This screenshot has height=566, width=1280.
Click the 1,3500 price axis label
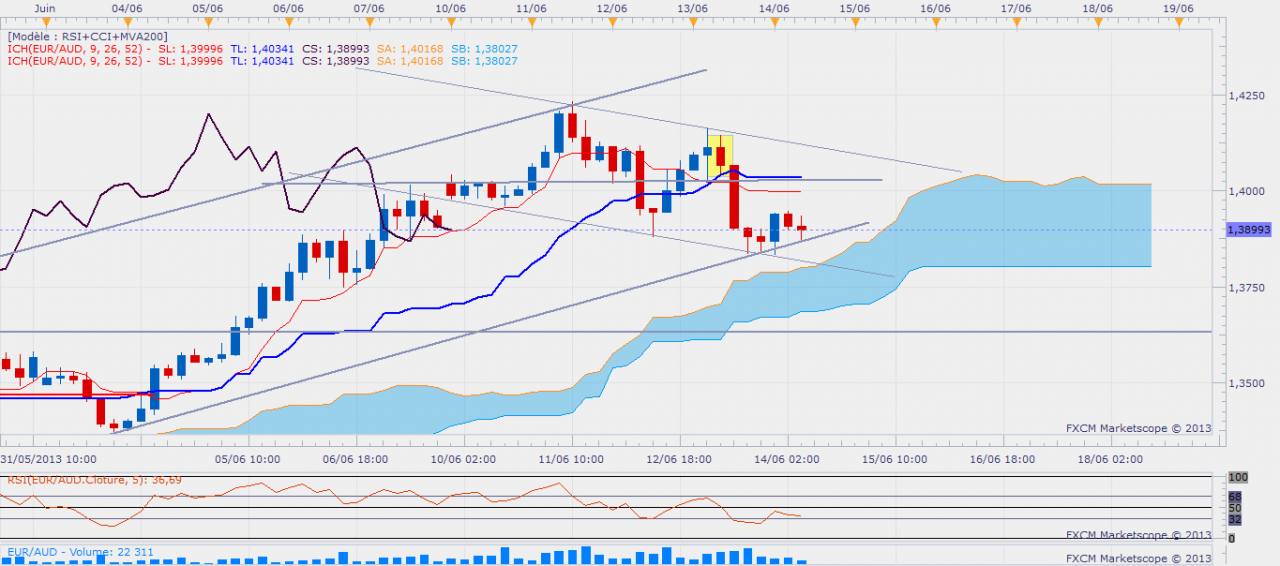(1247, 383)
